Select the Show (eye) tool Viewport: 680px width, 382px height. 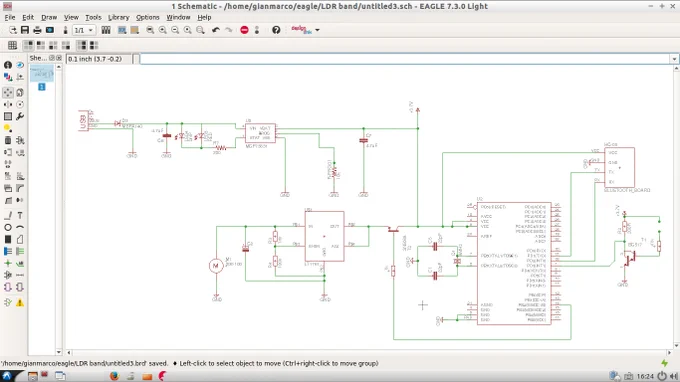[20, 65]
